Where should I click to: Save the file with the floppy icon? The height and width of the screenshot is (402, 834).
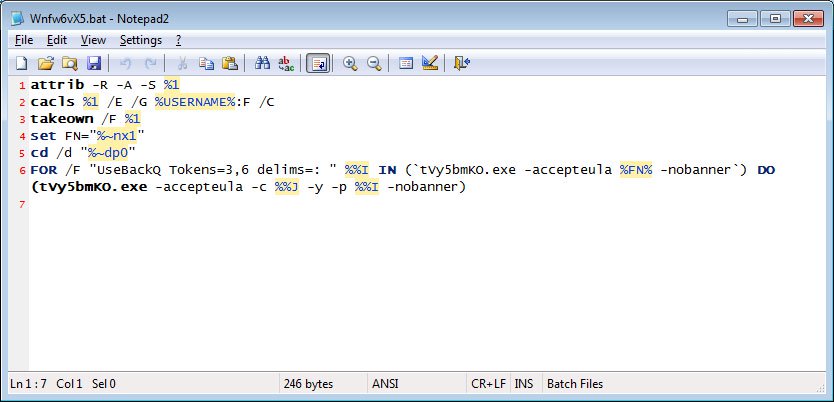94,63
